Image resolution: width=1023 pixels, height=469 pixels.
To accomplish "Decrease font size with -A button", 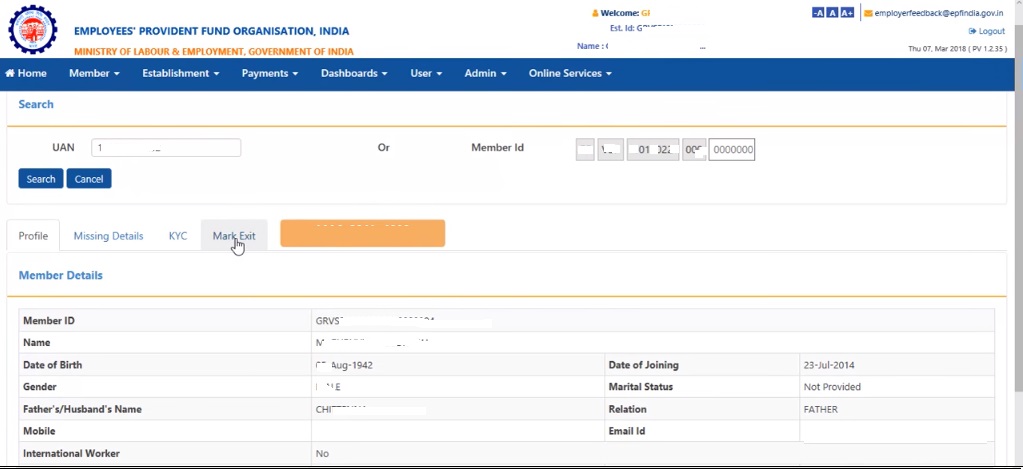I will click(818, 13).
